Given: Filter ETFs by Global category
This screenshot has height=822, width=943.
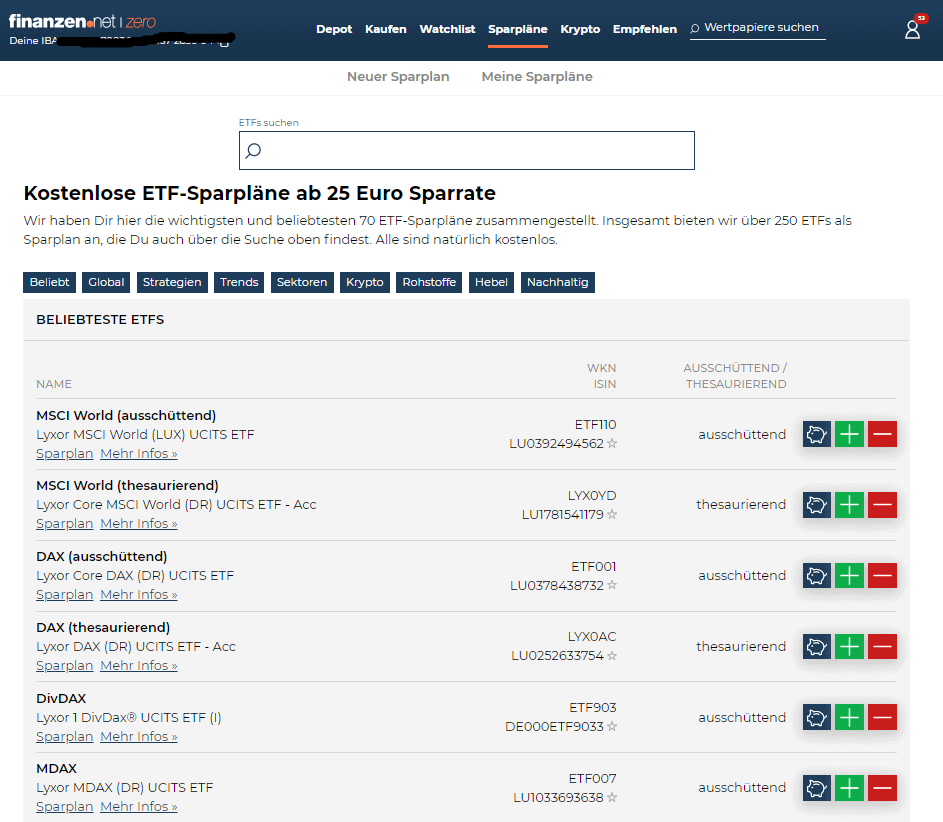Looking at the screenshot, I should click(106, 282).
